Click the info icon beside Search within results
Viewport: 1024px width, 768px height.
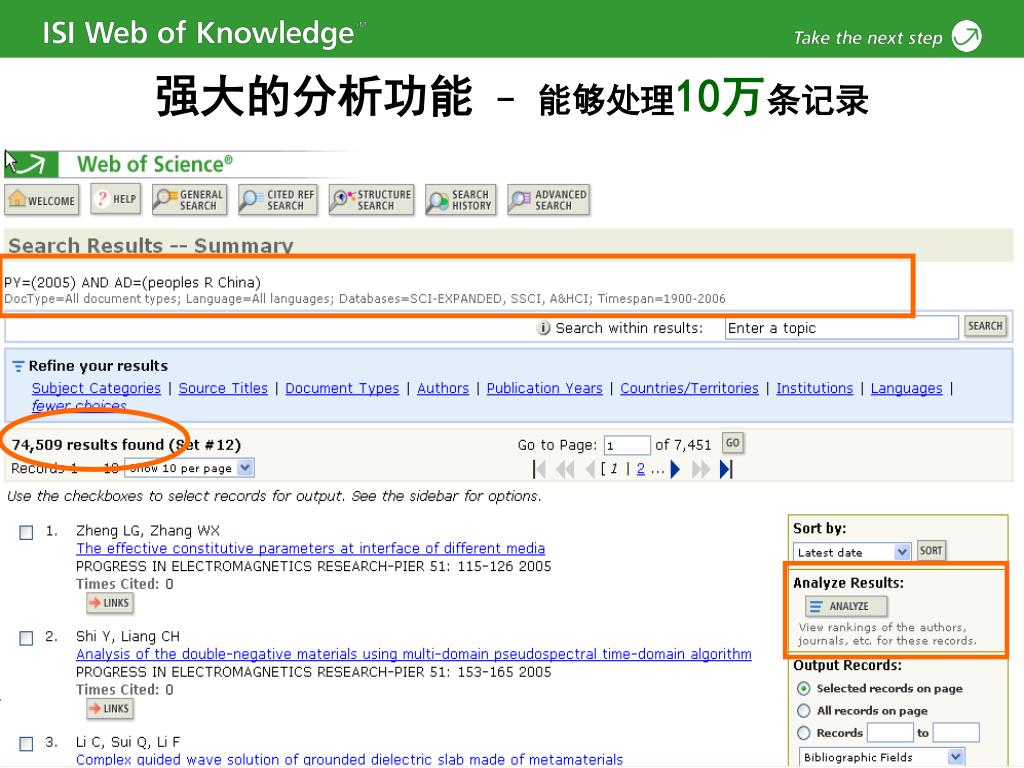[x=543, y=328]
